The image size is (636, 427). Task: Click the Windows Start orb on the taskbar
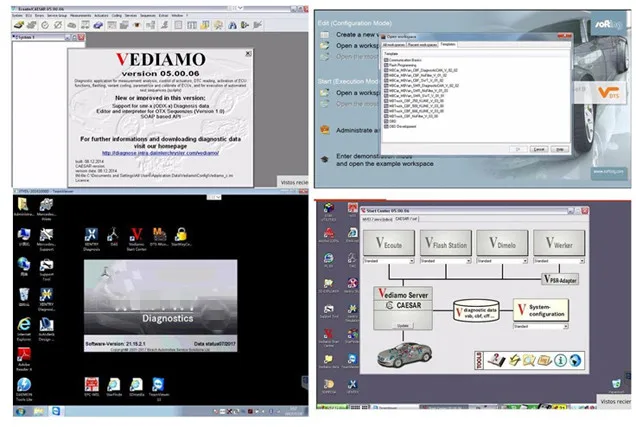tap(20, 411)
